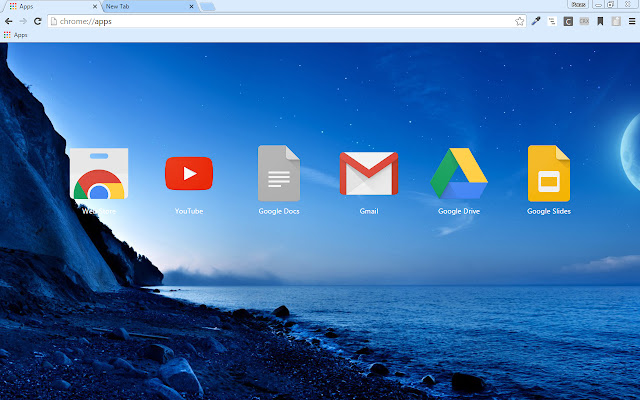640x400 pixels.
Task: Click the black bookmark ribbon extension
Action: [600, 21]
